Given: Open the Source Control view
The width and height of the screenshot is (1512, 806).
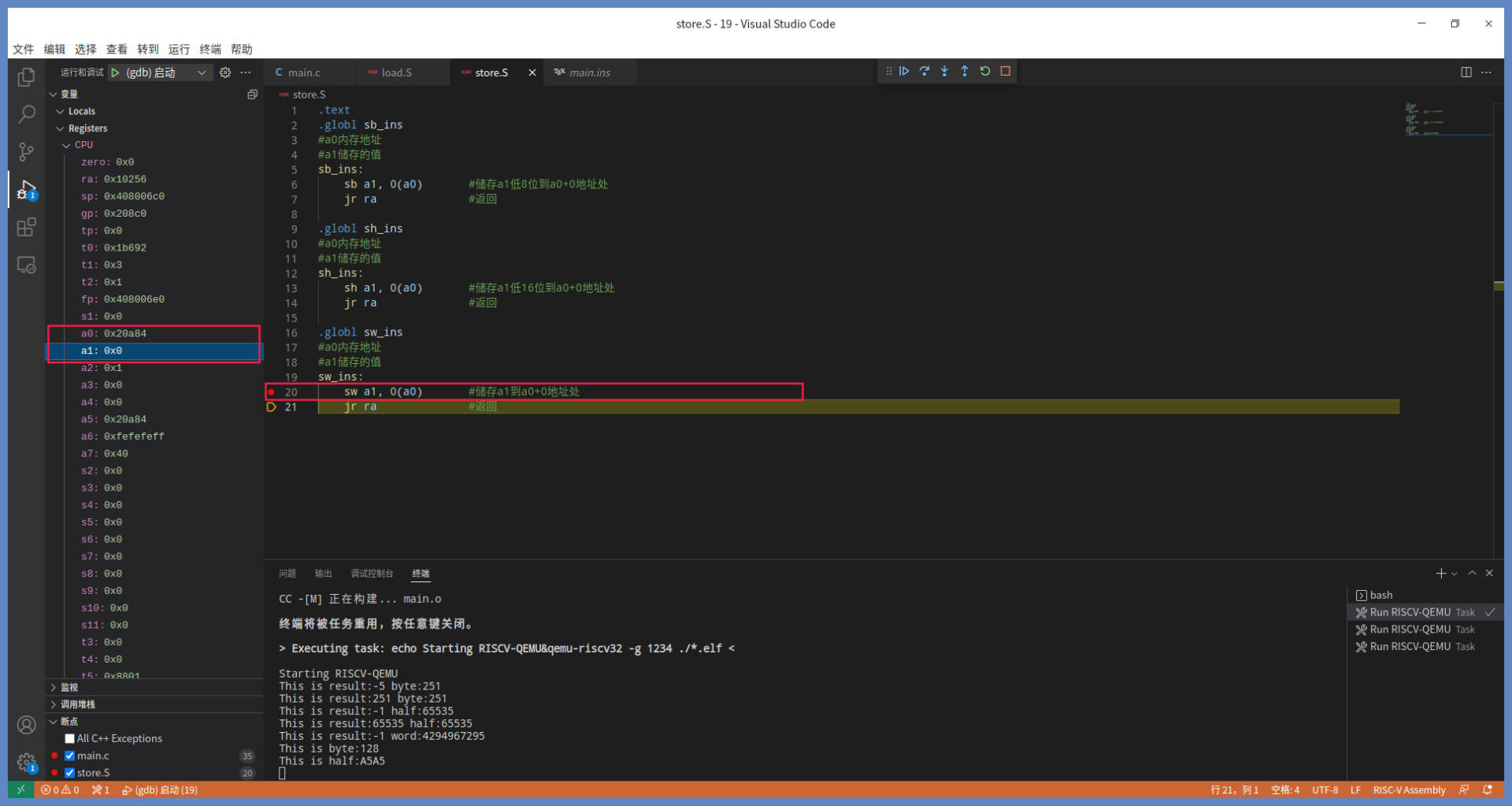Looking at the screenshot, I should coord(27,152).
